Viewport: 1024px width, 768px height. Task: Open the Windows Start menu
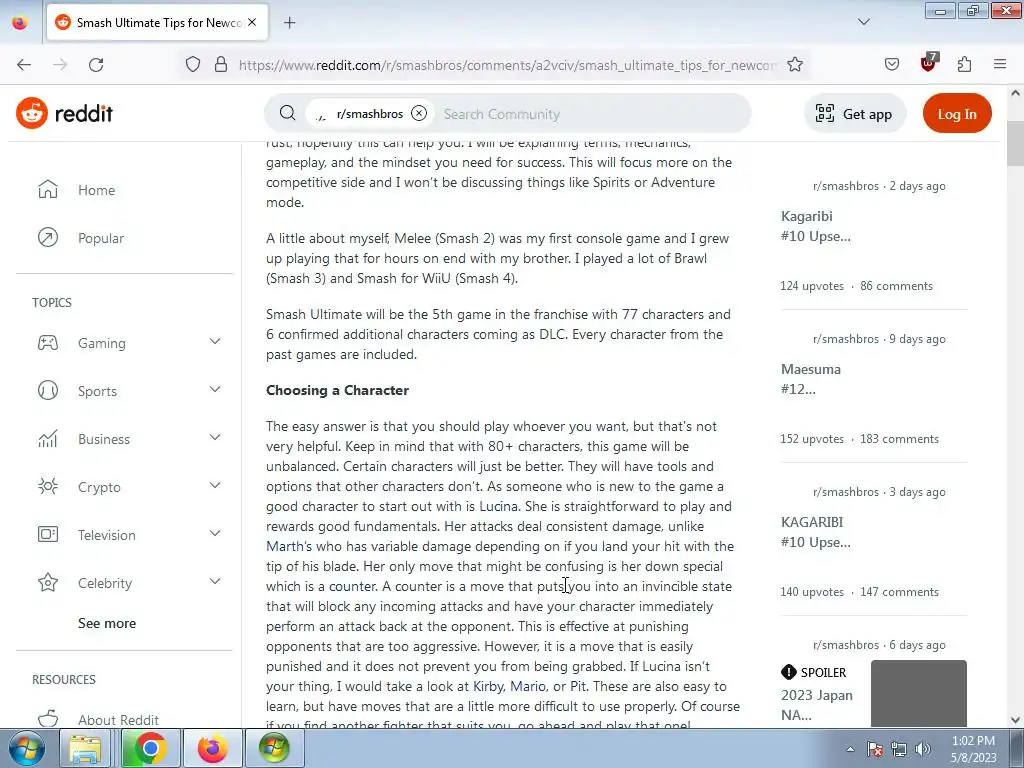(x=26, y=748)
